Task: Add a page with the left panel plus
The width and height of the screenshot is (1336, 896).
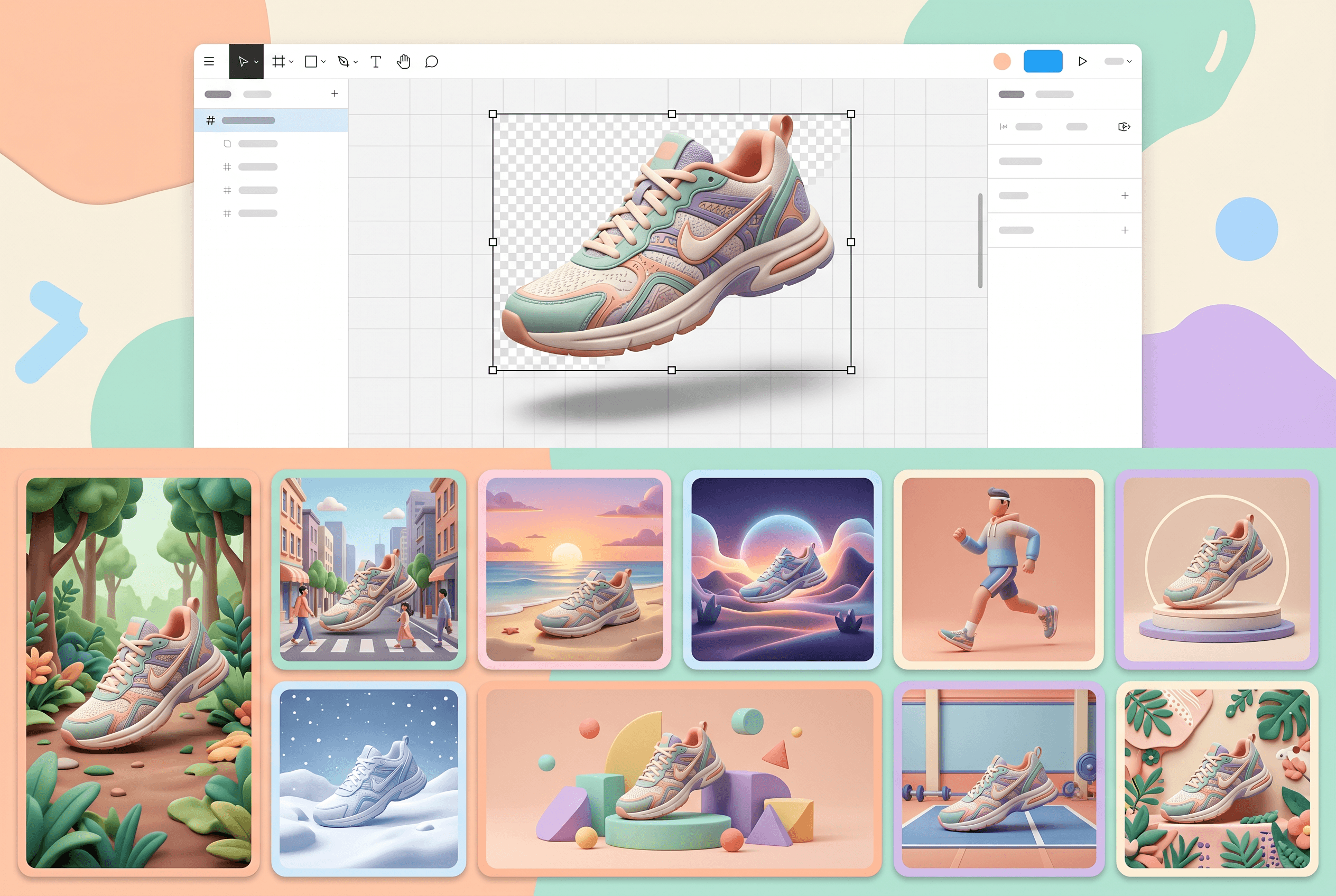Action: [335, 93]
